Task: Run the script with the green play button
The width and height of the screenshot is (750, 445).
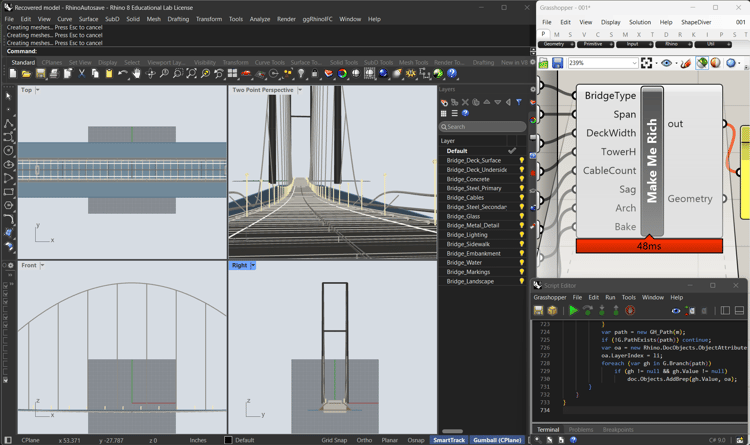Action: [x=573, y=311]
